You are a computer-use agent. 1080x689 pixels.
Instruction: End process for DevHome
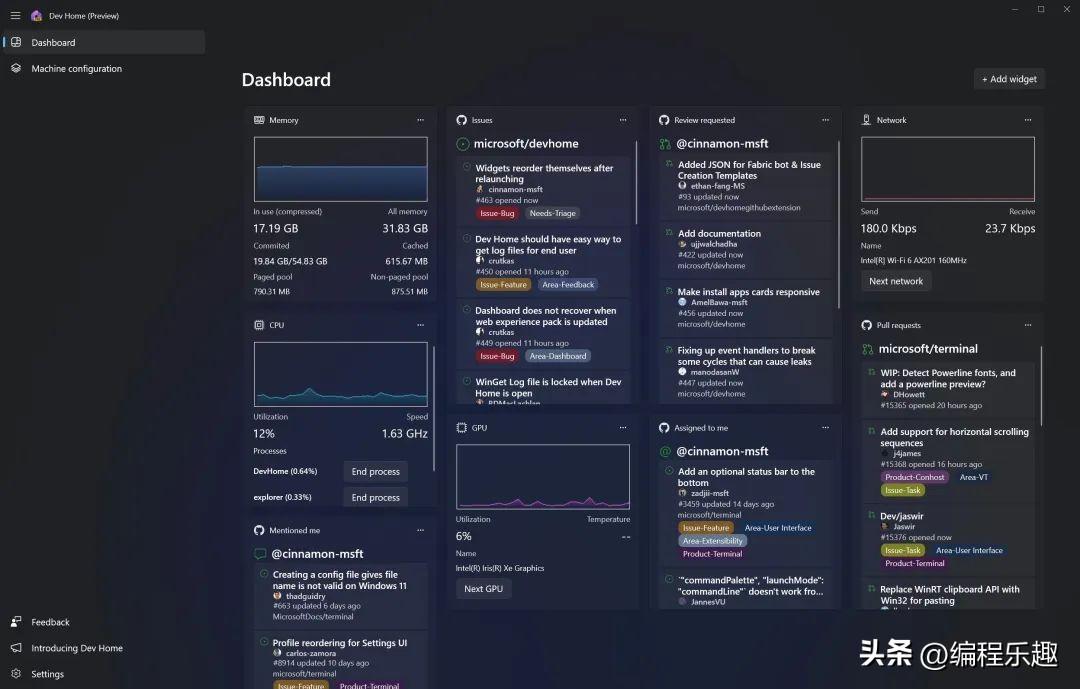point(375,472)
